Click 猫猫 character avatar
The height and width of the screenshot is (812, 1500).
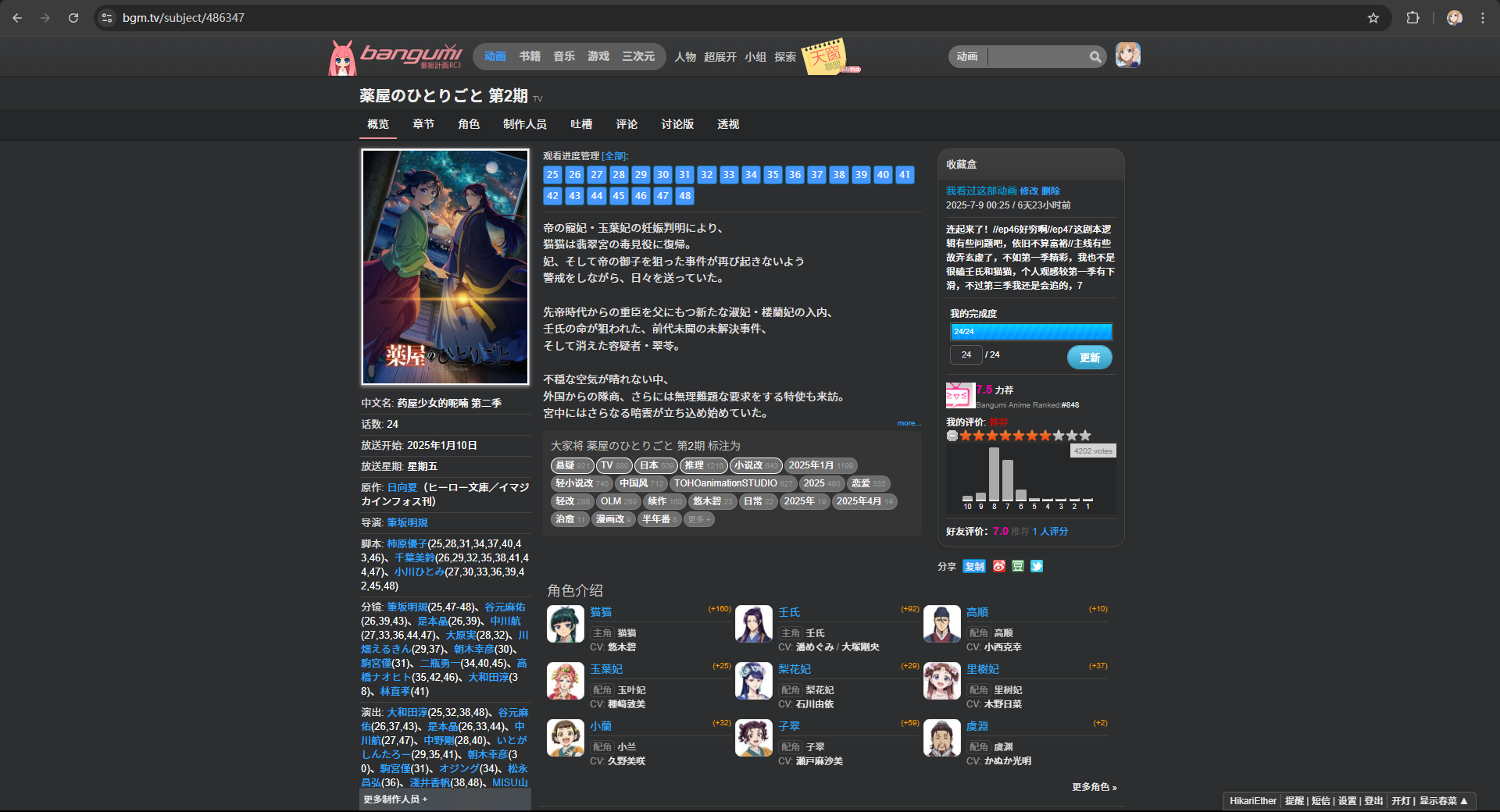point(565,624)
